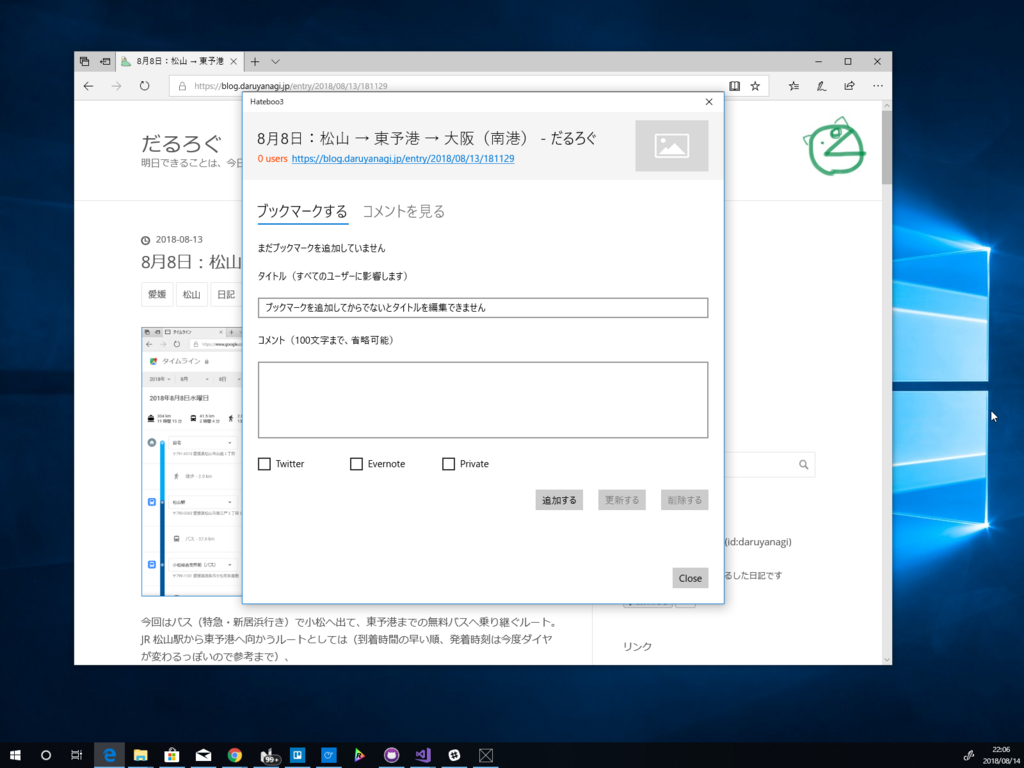This screenshot has width=1024, height=768.
Task: Open search with sidebar magnifier icon
Action: (x=803, y=464)
